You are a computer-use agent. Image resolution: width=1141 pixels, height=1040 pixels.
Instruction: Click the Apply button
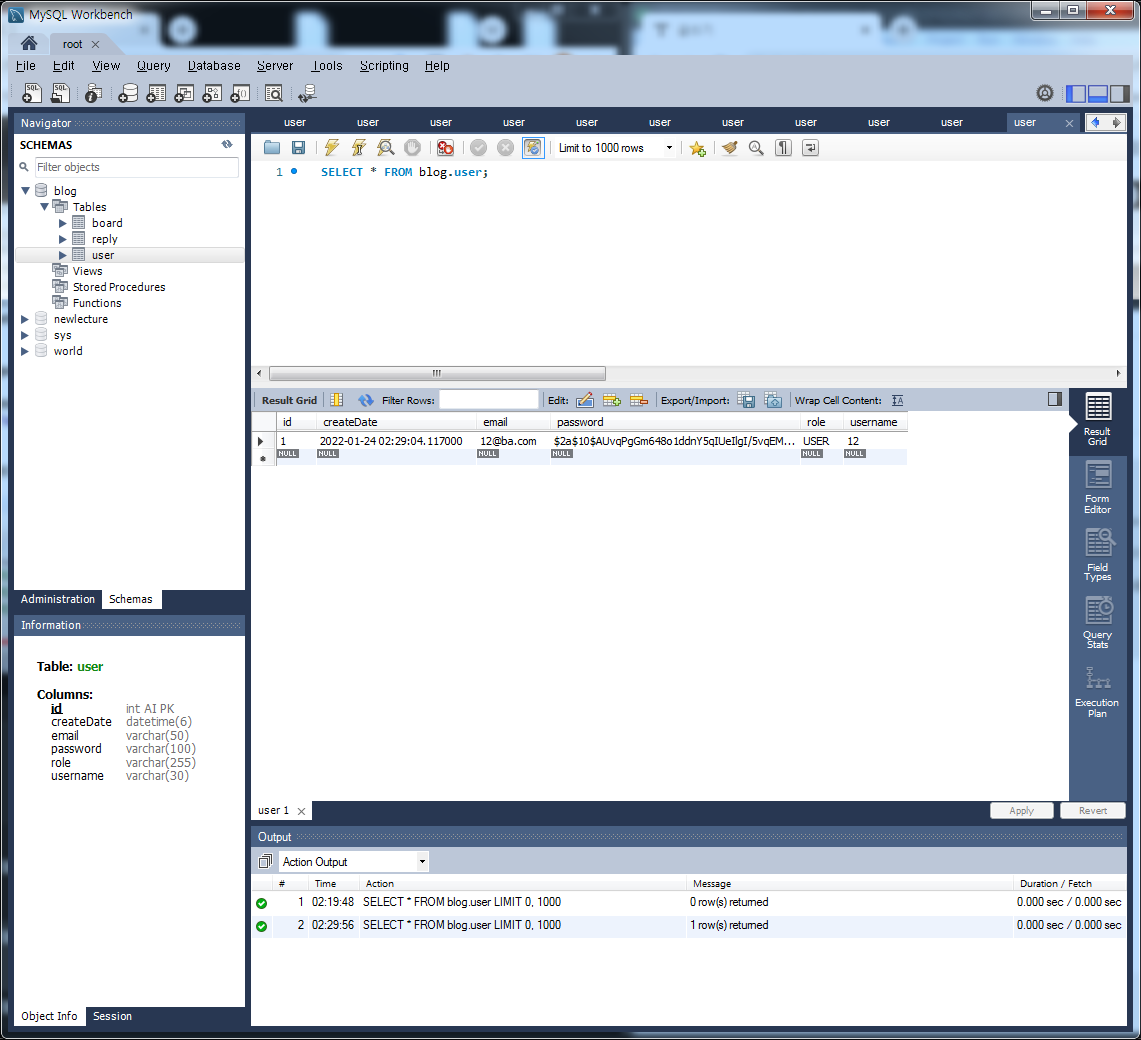(1022, 811)
